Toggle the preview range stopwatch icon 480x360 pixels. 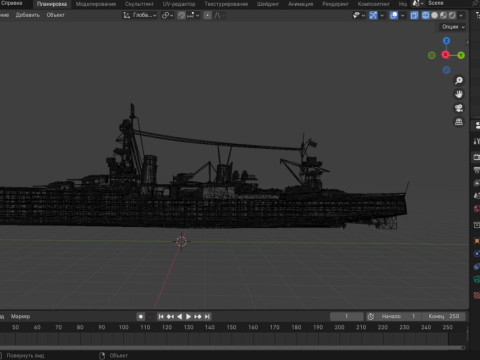[x=371, y=316]
